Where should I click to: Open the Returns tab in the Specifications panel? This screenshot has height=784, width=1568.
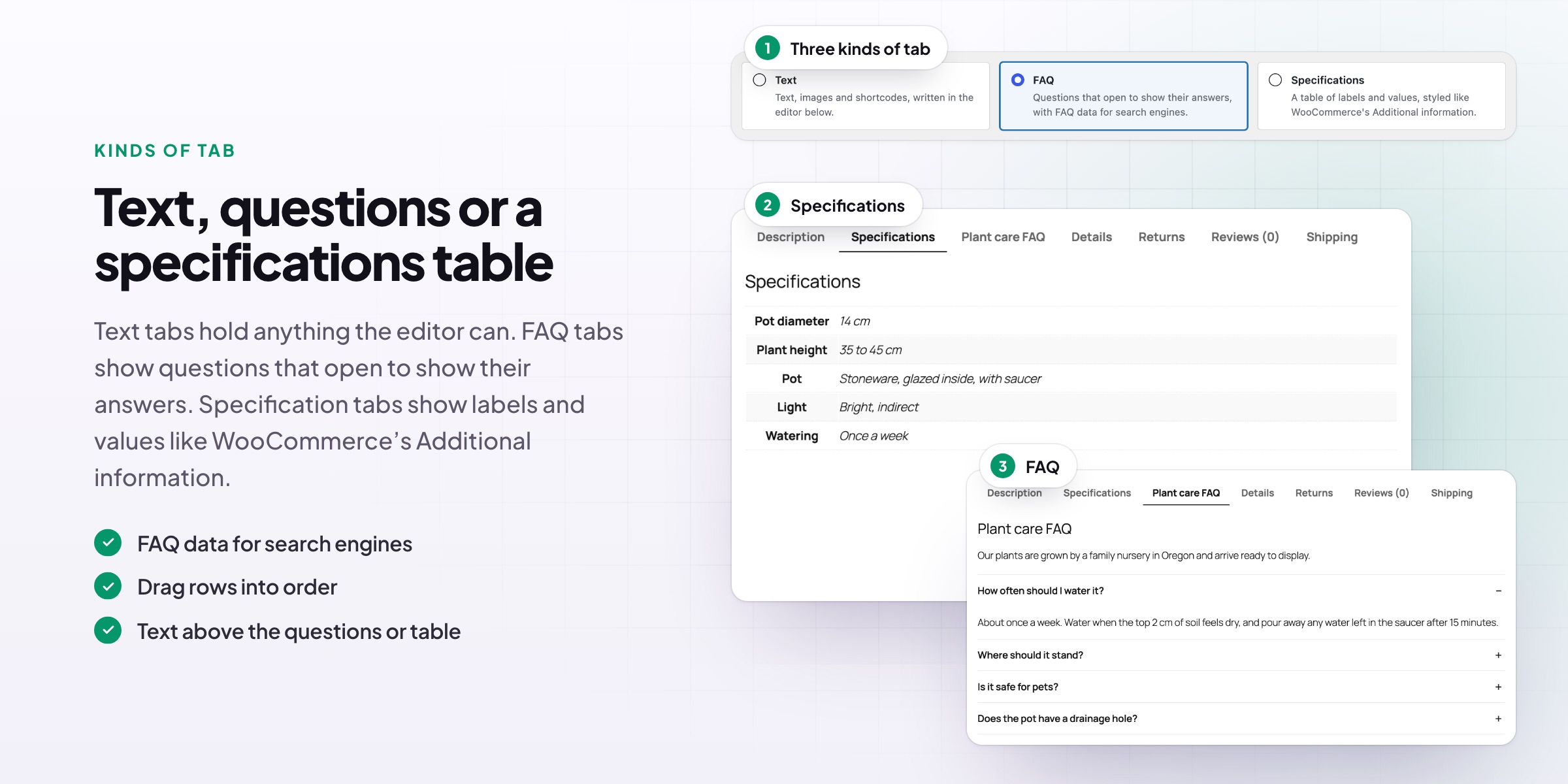(1161, 237)
